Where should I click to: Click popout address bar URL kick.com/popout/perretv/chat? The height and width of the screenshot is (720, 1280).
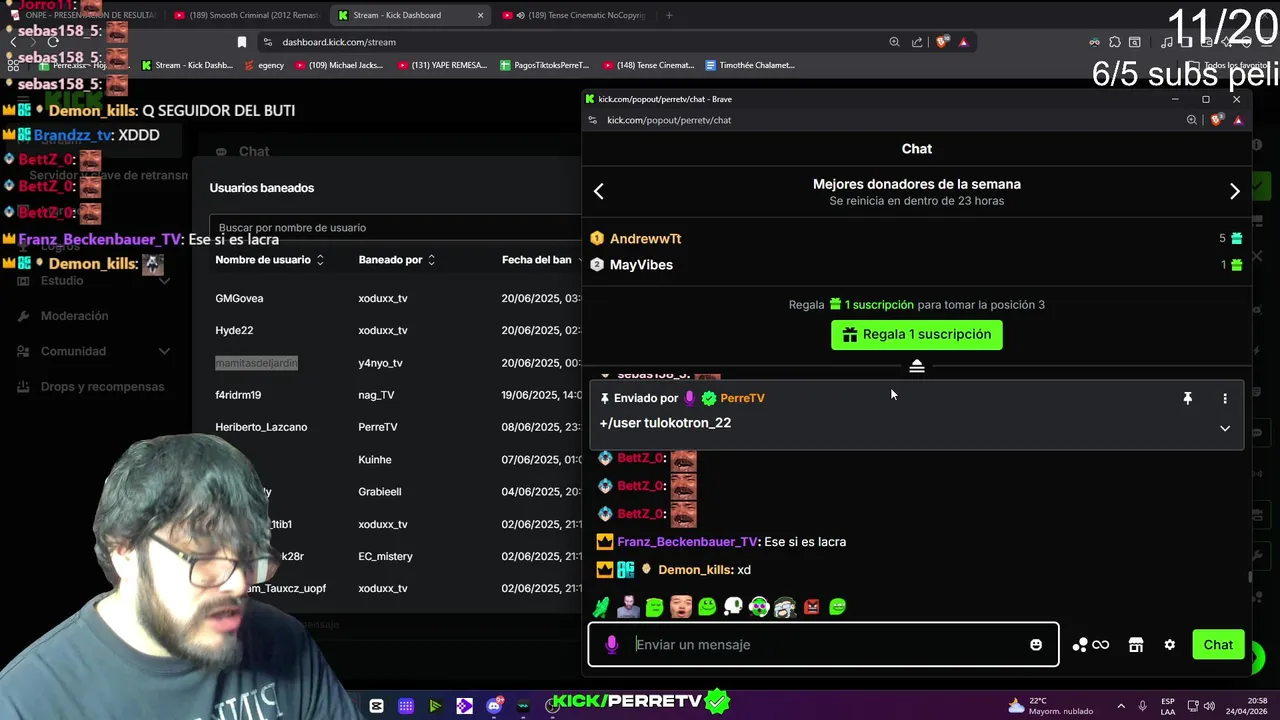[669, 120]
